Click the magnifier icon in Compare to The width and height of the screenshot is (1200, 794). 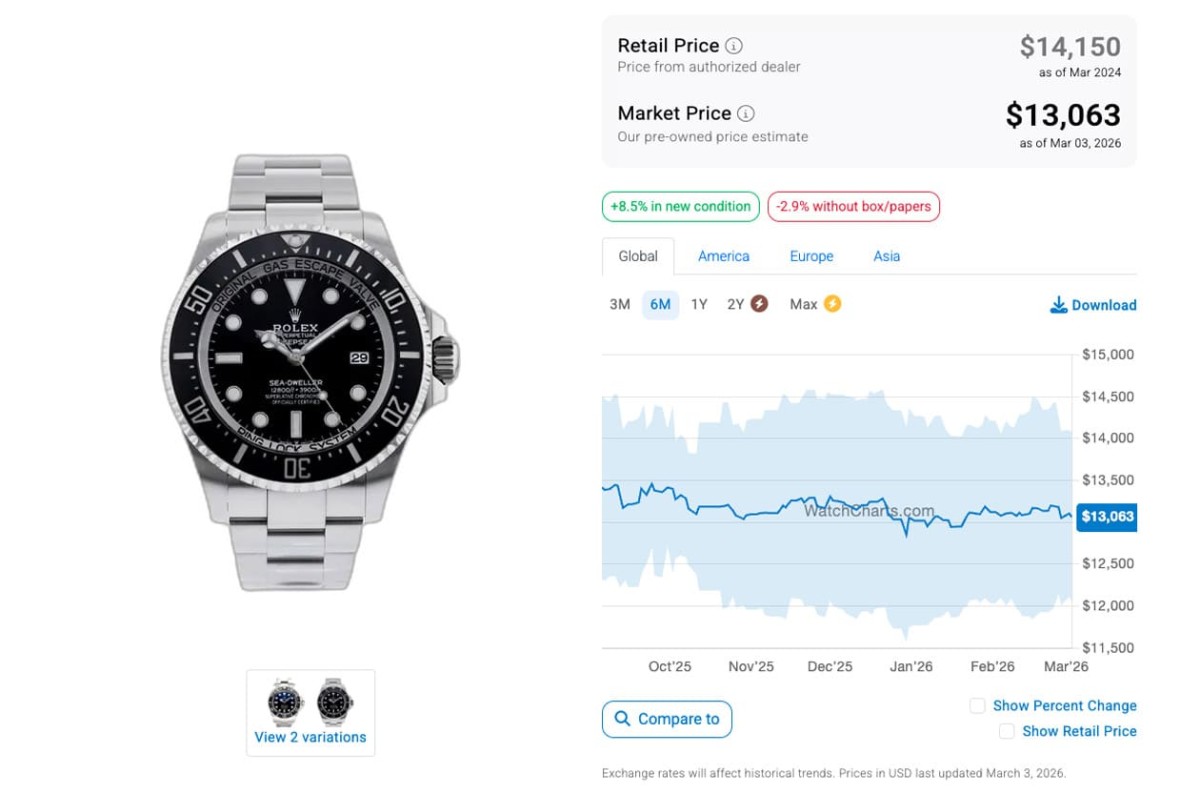point(623,719)
